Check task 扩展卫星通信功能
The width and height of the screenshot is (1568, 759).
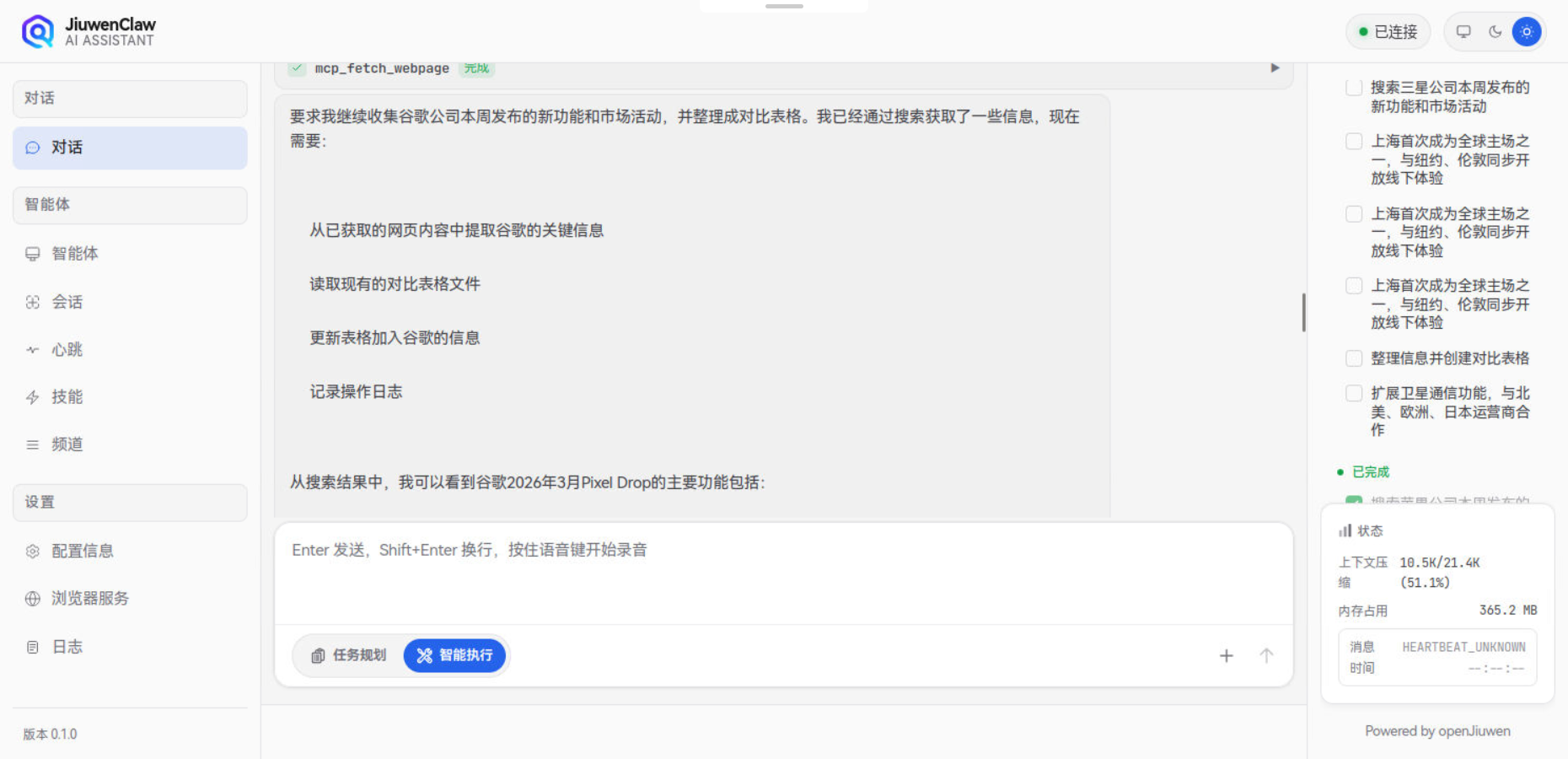coord(1354,394)
